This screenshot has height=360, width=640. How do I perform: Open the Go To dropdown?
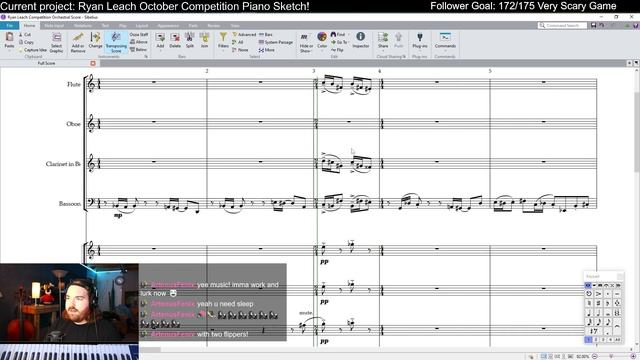[340, 42]
